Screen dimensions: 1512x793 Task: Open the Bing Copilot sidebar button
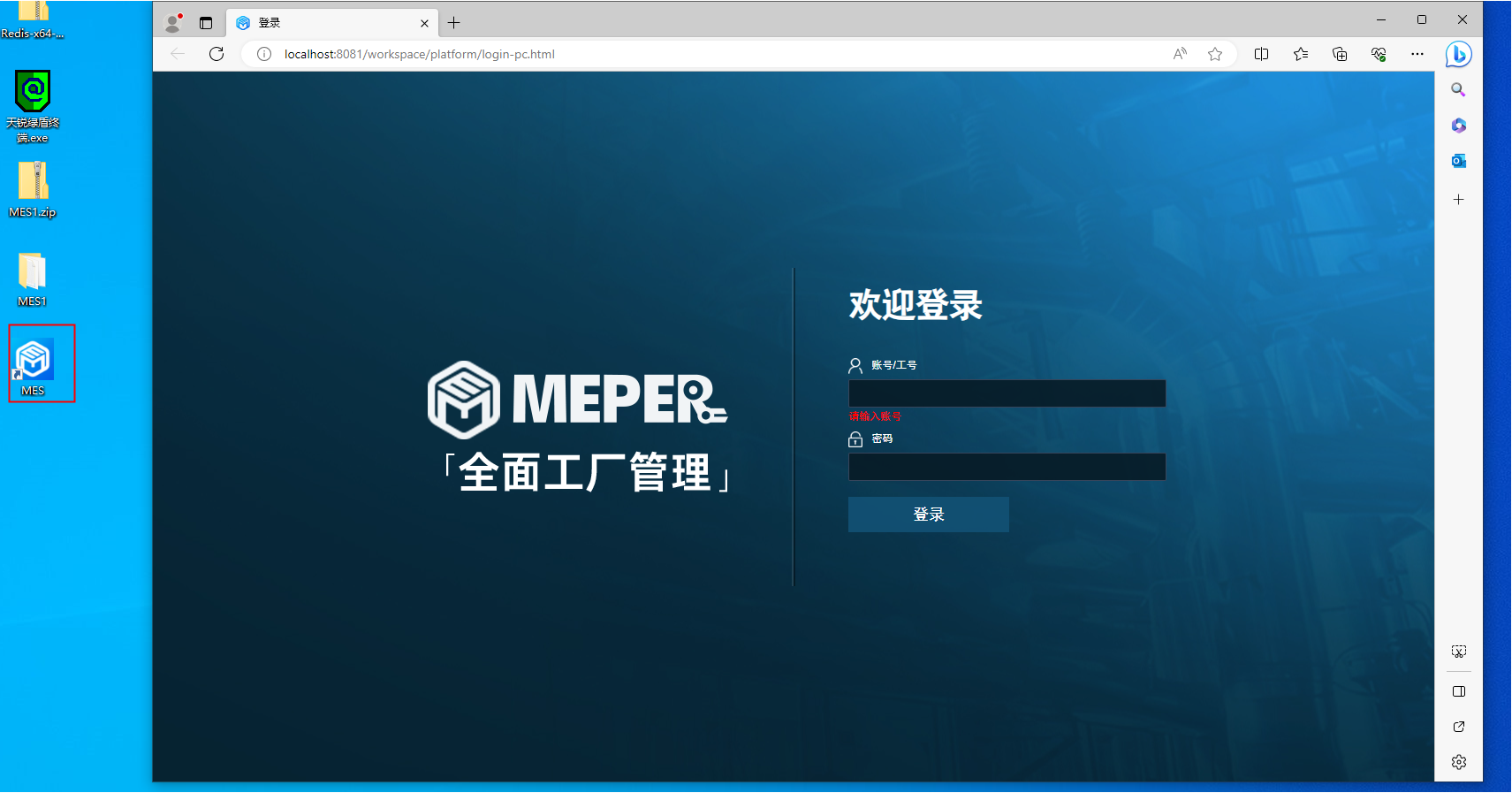1459,54
